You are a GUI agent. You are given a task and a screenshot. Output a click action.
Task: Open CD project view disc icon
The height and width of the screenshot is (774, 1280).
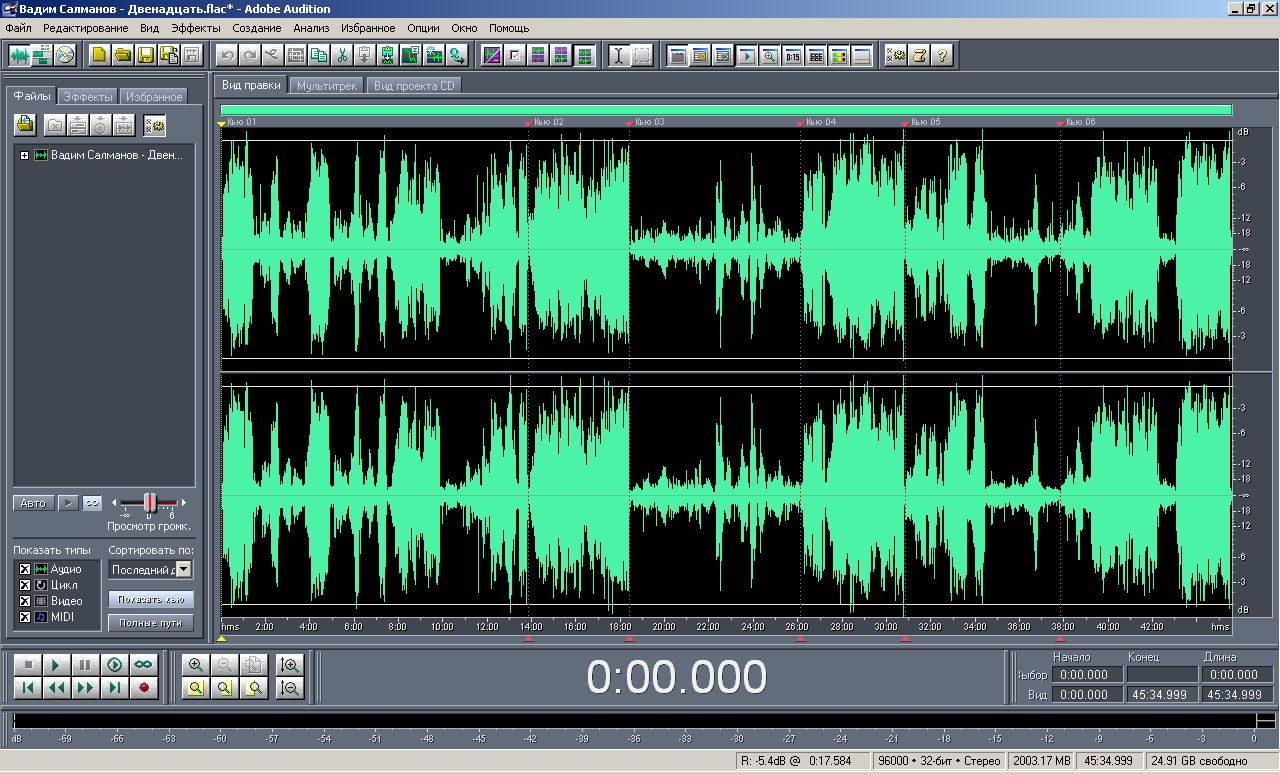(x=65, y=55)
